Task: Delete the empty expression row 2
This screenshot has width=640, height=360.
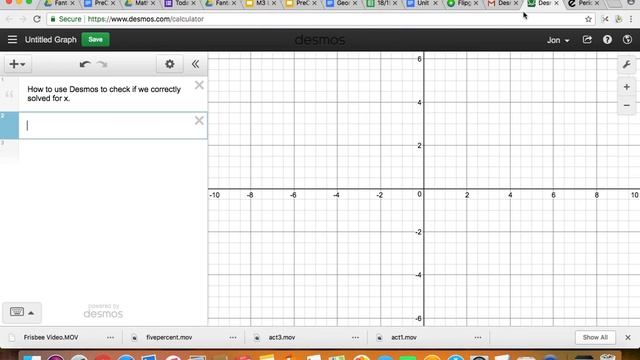Action: (199, 120)
